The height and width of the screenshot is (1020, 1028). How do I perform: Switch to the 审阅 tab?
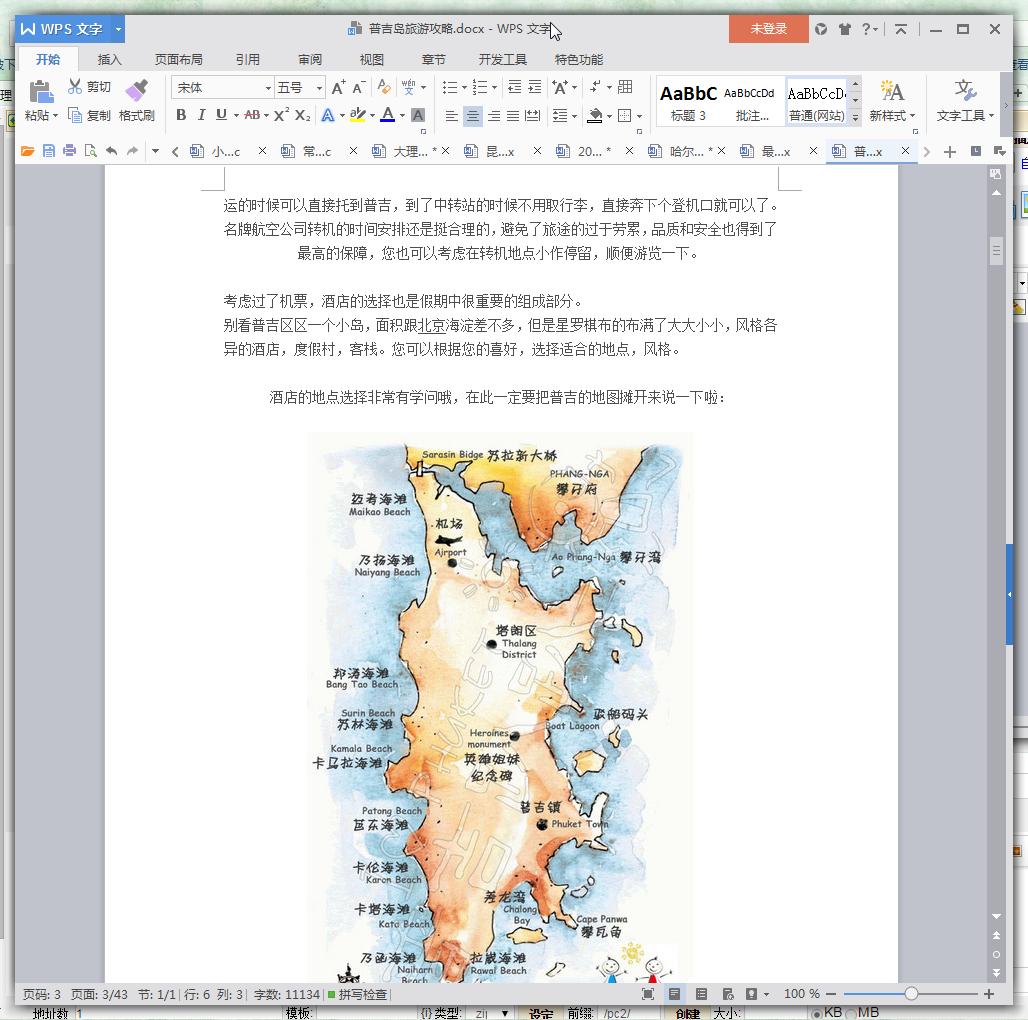click(x=309, y=60)
